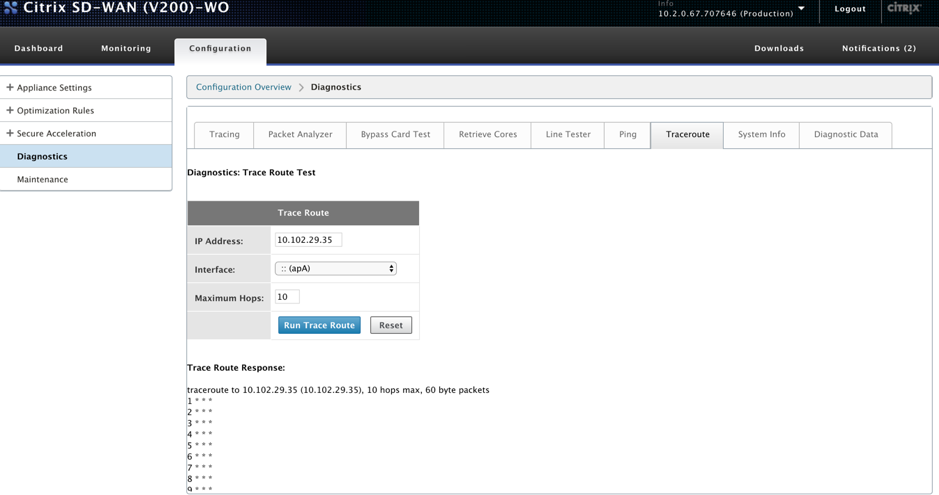The image size is (939, 495).
Task: Click the Reset button
Action: [390, 325]
